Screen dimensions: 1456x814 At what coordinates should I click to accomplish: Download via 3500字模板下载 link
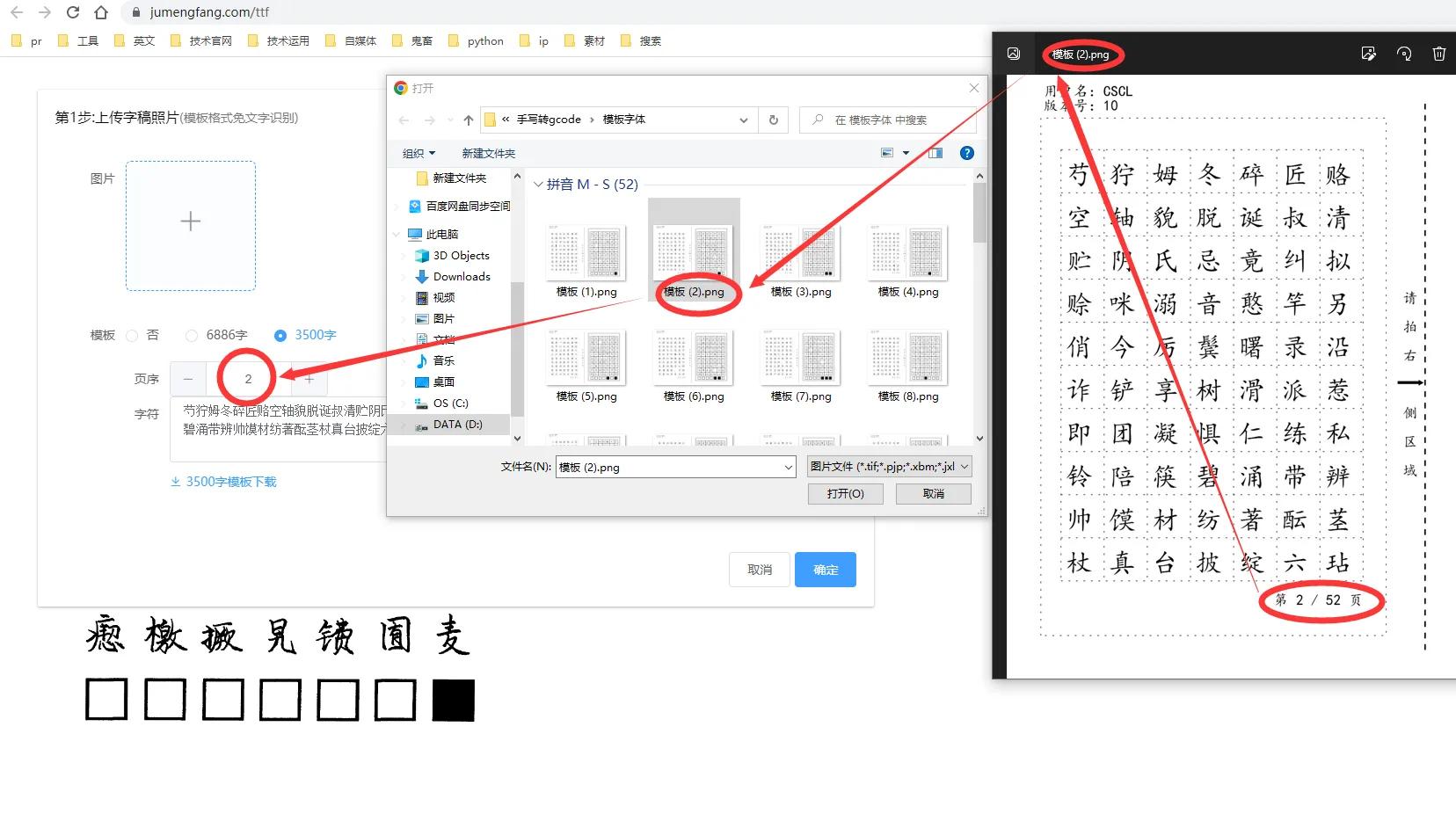[223, 481]
